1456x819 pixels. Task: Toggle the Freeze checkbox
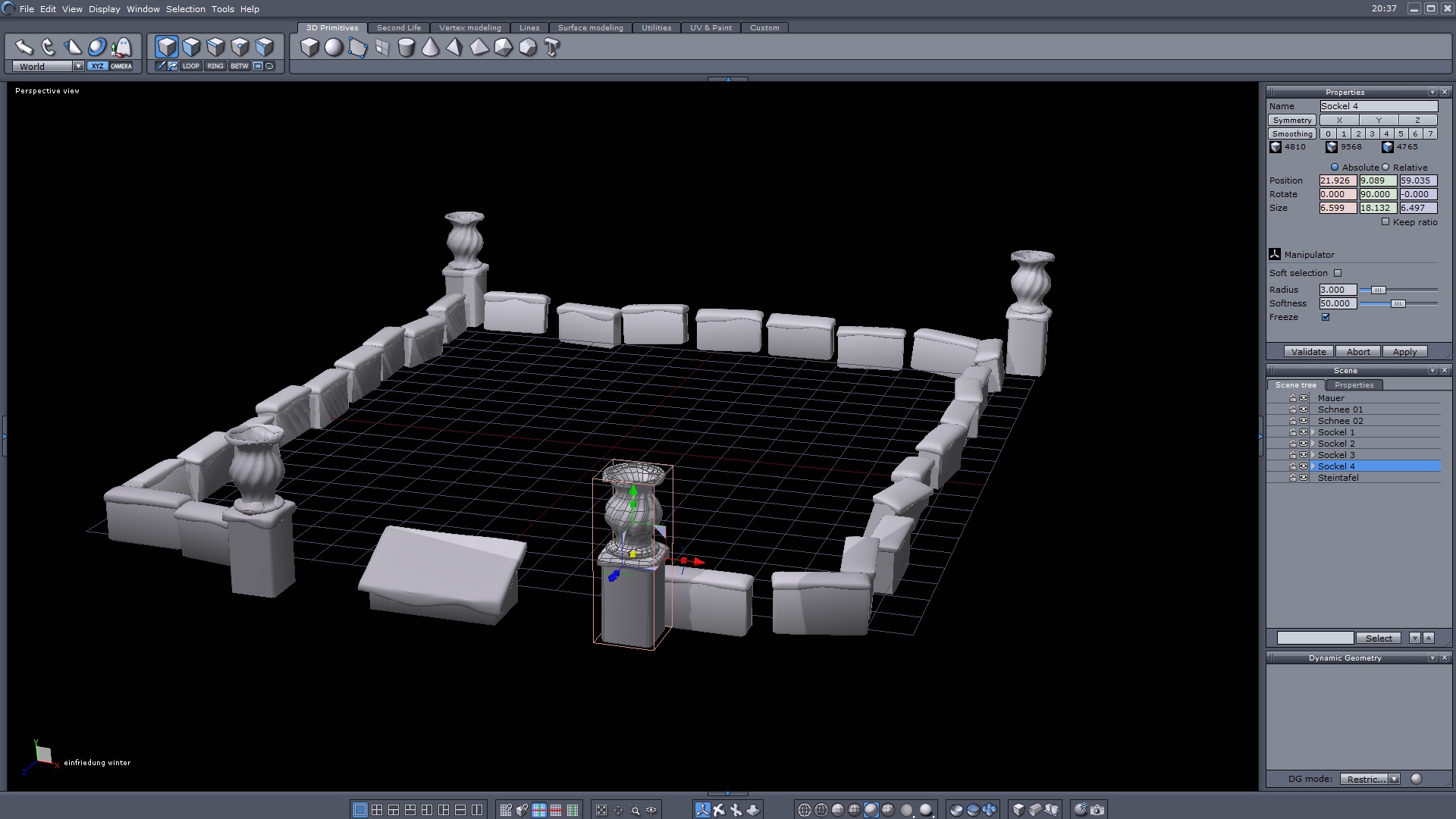tap(1326, 317)
